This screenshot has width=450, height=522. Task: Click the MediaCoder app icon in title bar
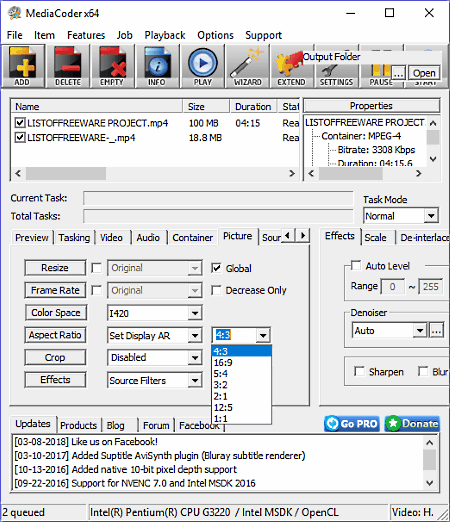[x=14, y=13]
